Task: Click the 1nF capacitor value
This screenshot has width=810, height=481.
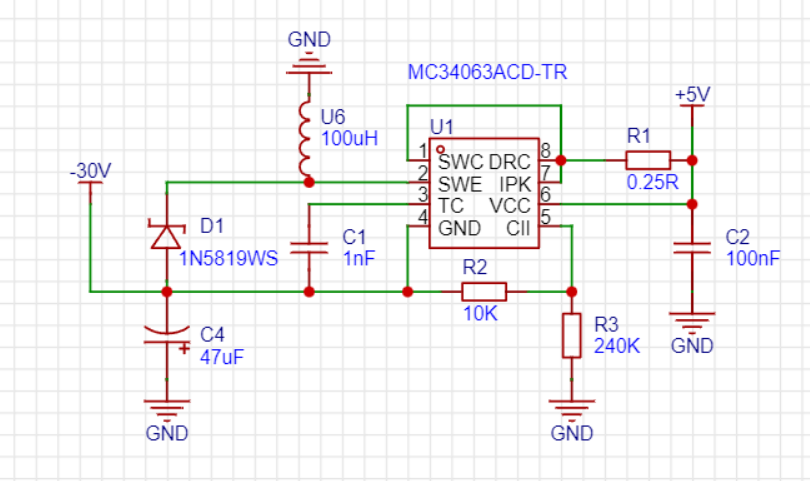Action: [359, 258]
